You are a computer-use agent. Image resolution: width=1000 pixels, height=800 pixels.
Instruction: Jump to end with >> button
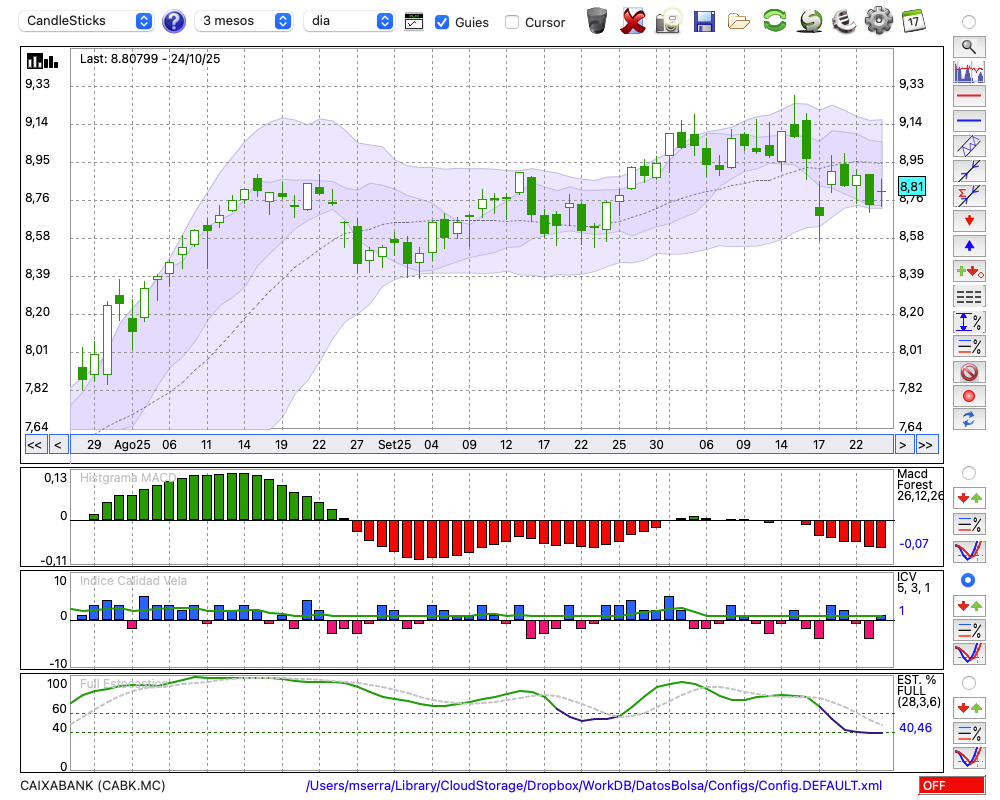(x=926, y=445)
